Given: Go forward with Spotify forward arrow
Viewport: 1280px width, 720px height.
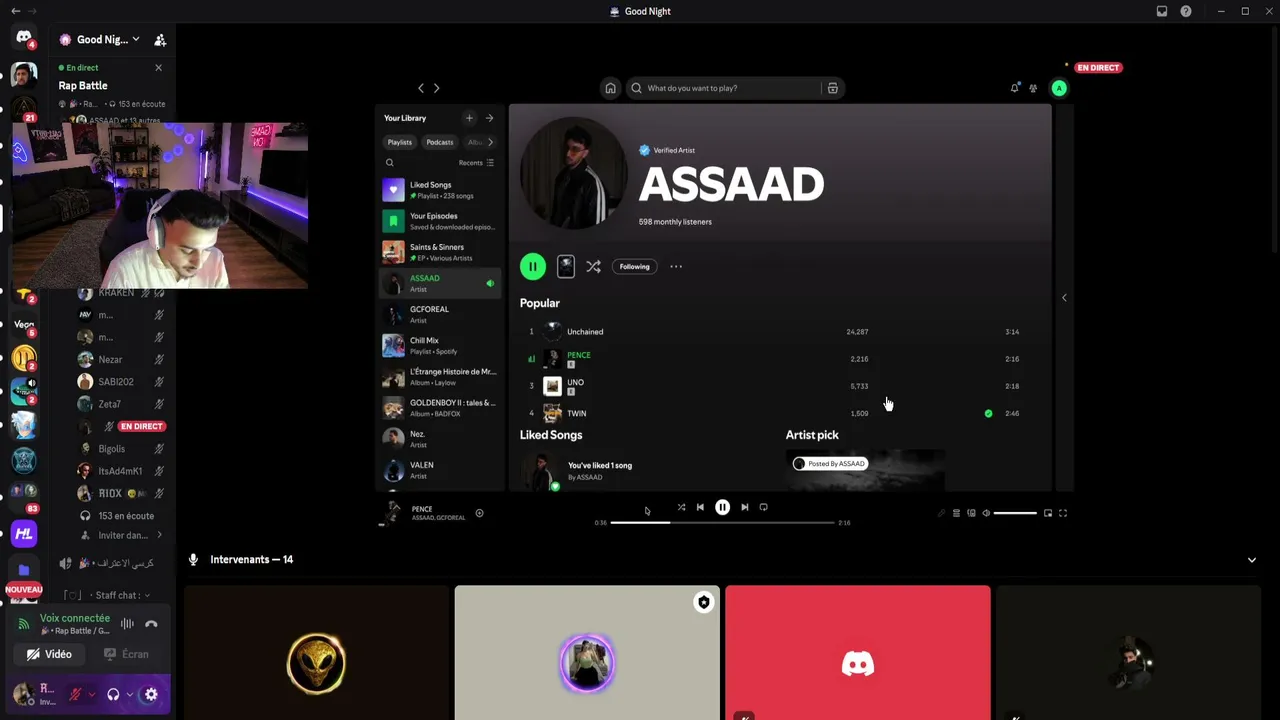Looking at the screenshot, I should (436, 88).
